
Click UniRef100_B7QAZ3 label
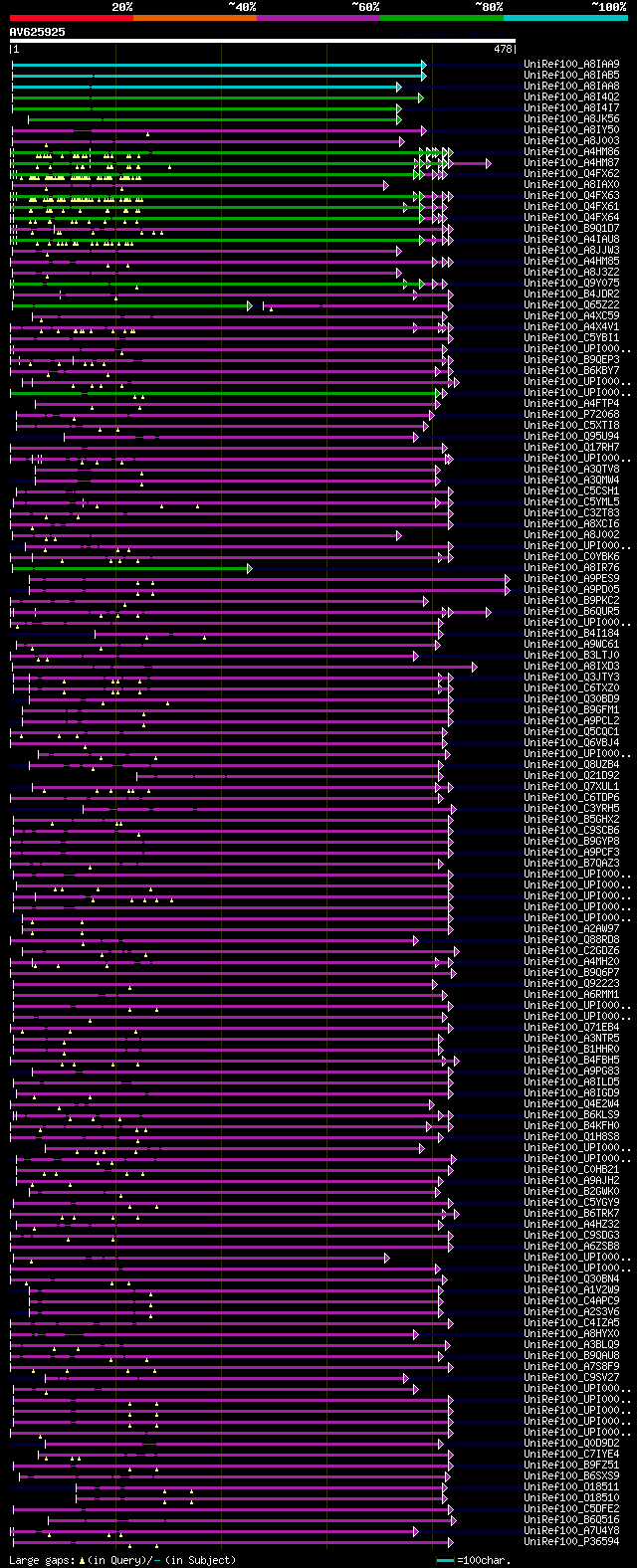coord(571,863)
